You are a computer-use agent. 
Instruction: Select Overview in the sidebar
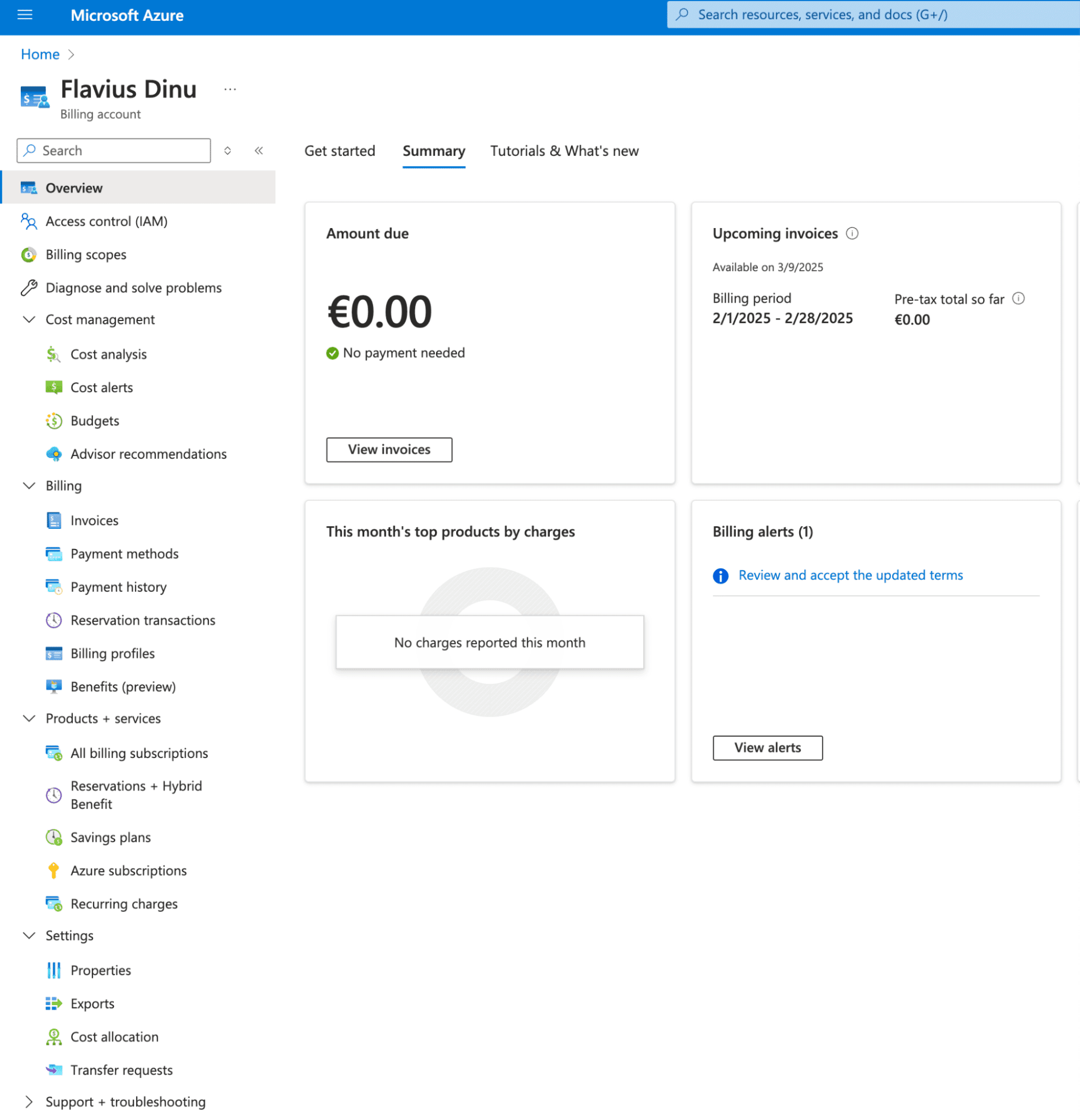point(138,188)
